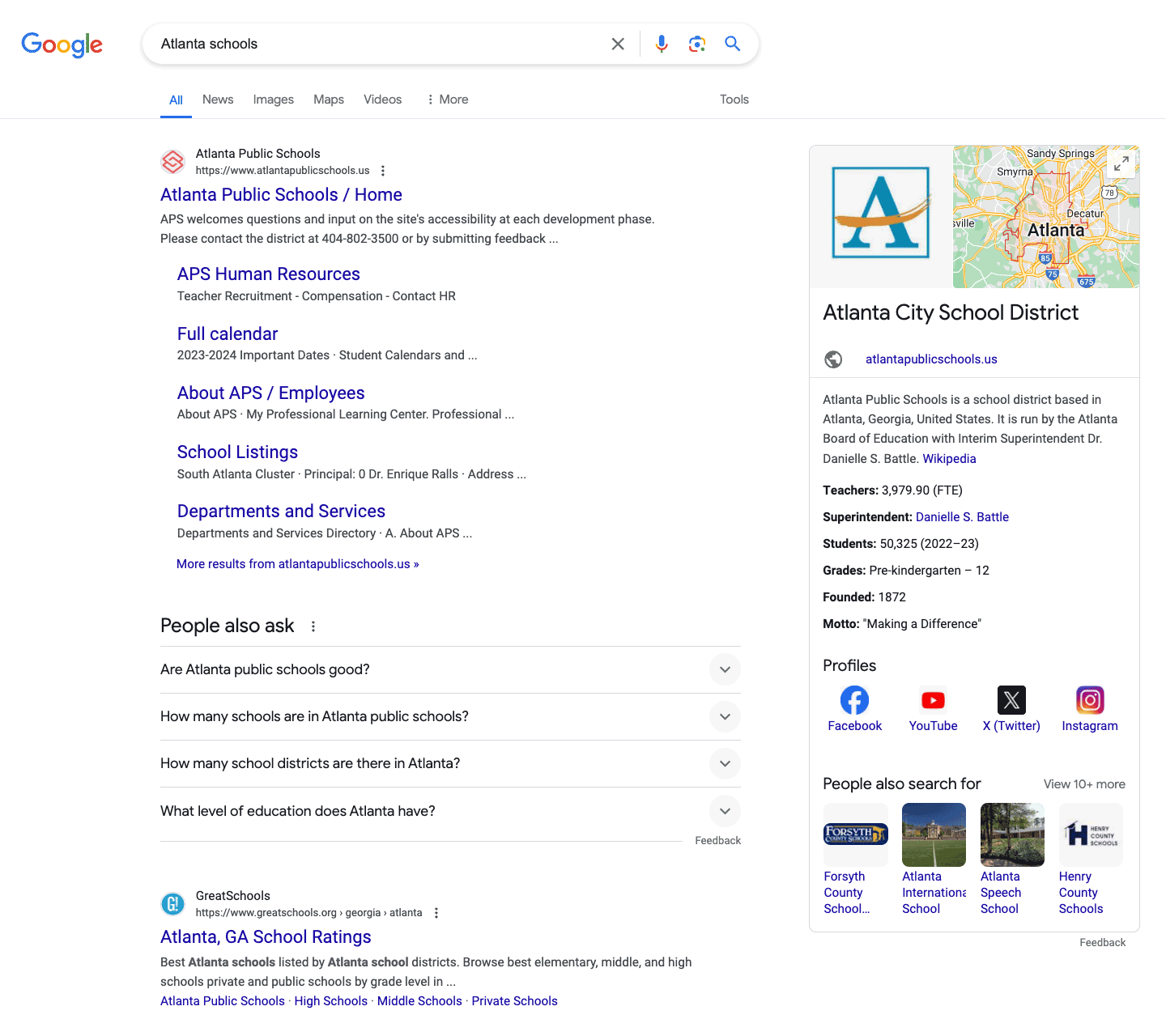Expand 'What level of education does Atlanta have?'
This screenshot has height=1036, width=1166.
tap(450, 811)
